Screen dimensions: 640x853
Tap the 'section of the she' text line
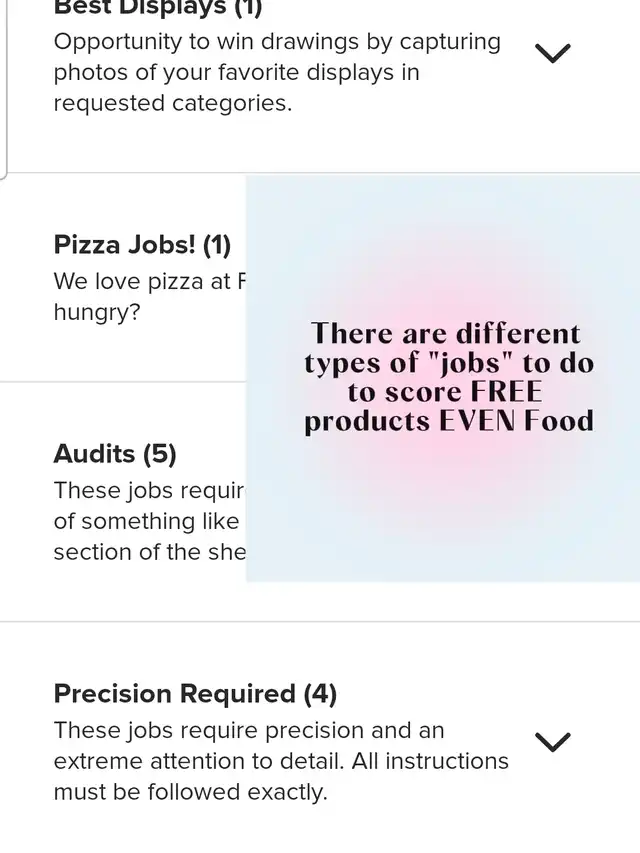(x=149, y=552)
